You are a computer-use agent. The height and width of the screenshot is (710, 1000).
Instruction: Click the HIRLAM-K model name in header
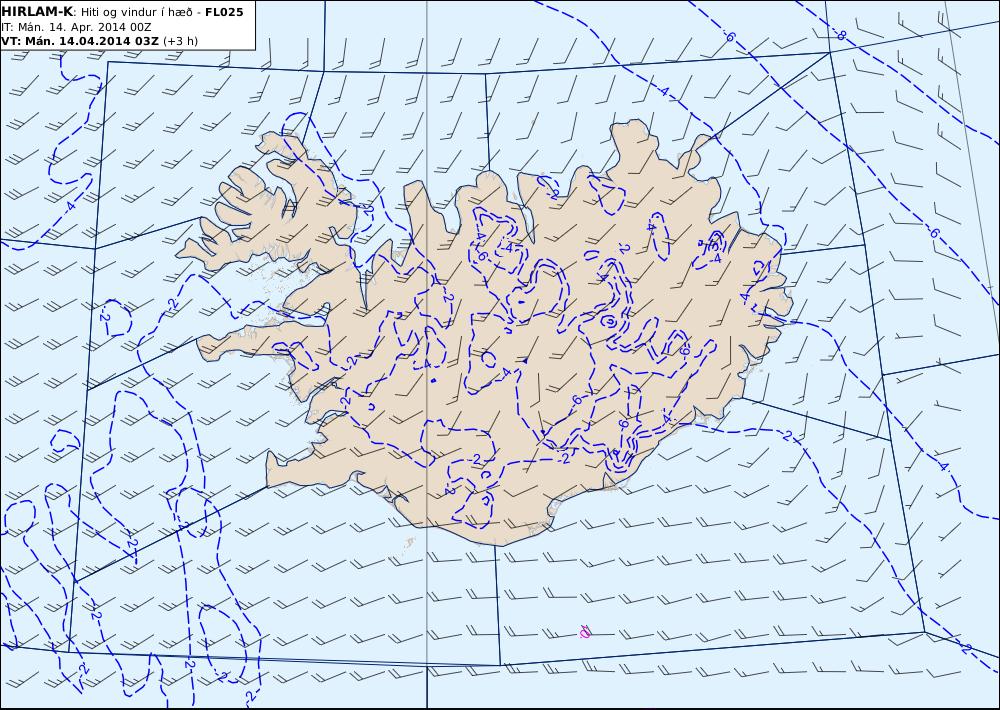click(x=37, y=12)
